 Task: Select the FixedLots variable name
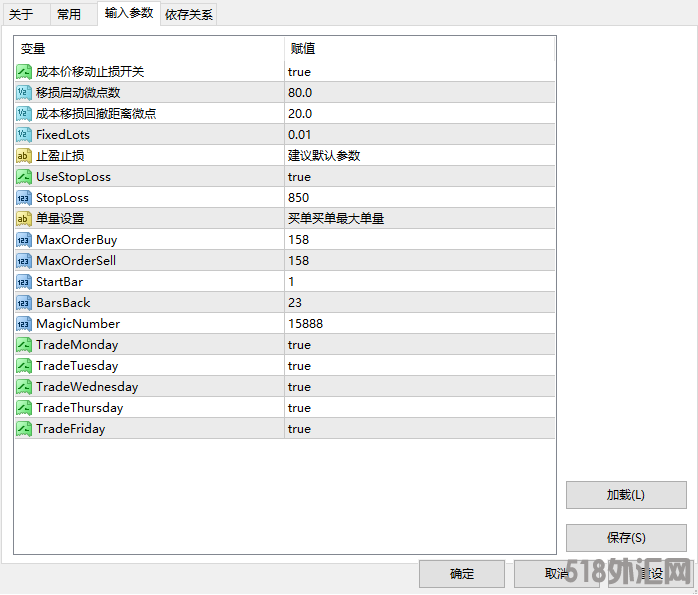point(63,134)
